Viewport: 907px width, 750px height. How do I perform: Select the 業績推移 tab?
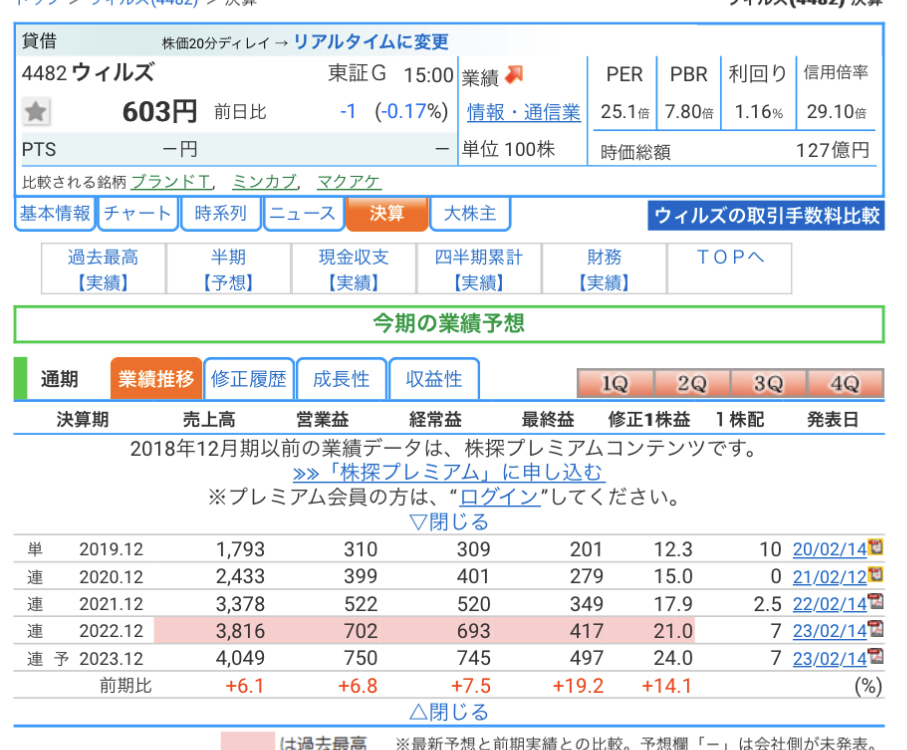click(156, 379)
